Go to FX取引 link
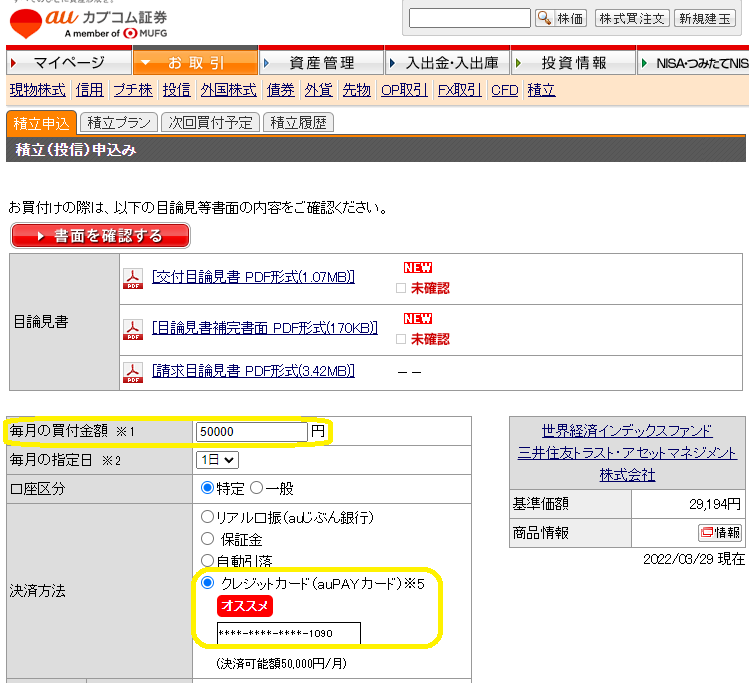Viewport: 749px width, 683px height. pyautogui.click(x=460, y=90)
